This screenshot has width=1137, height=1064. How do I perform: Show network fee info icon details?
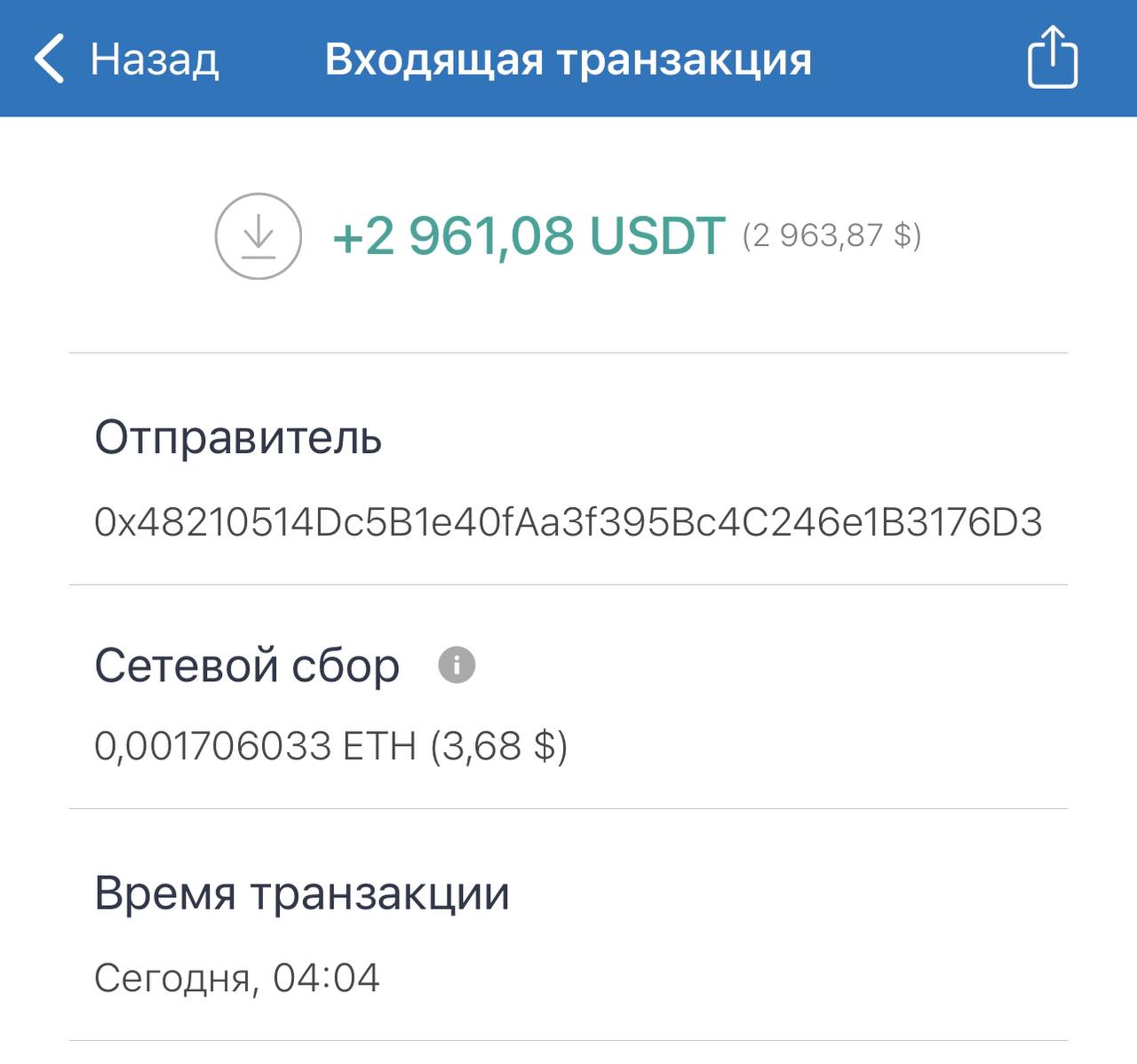click(x=457, y=664)
